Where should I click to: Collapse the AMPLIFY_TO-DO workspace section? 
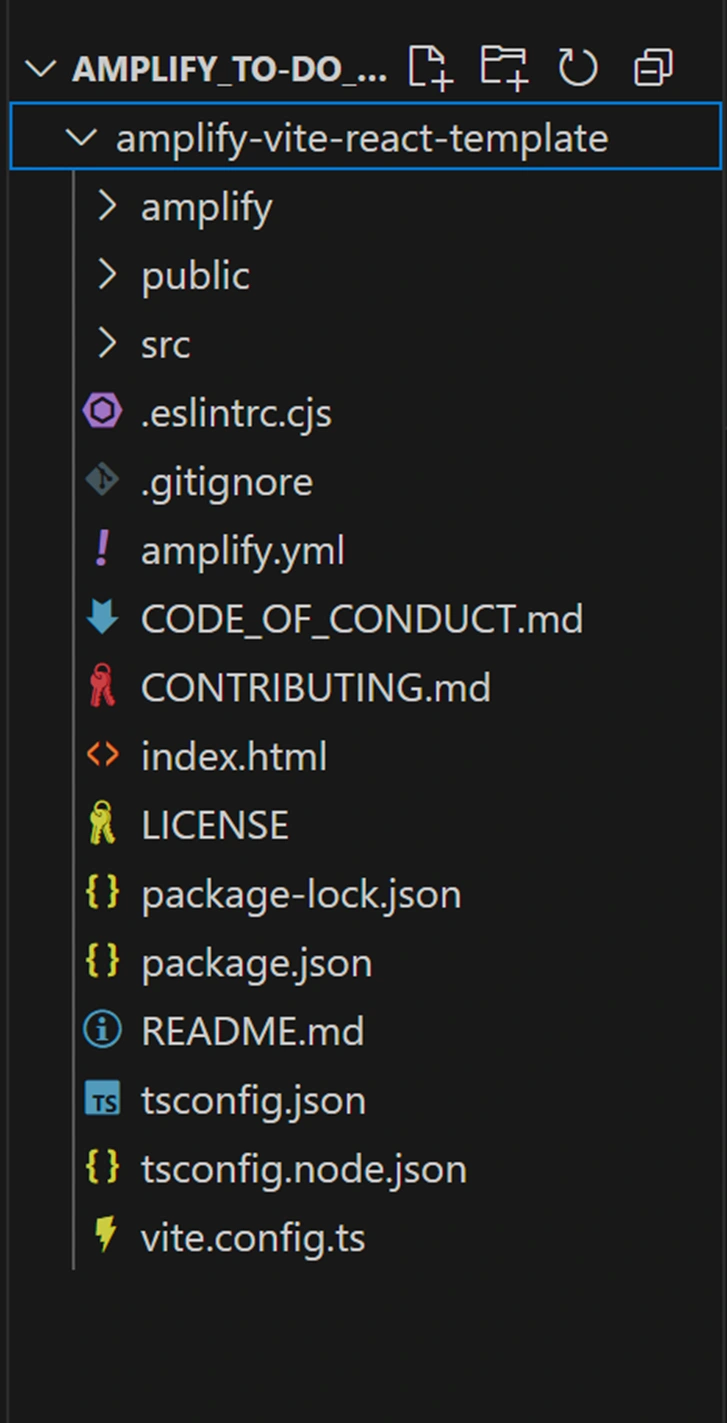(41, 69)
